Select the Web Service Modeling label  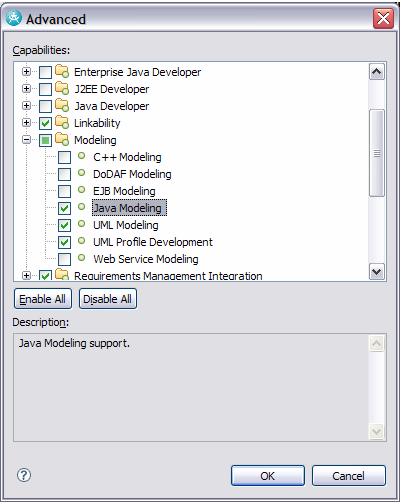146,259
